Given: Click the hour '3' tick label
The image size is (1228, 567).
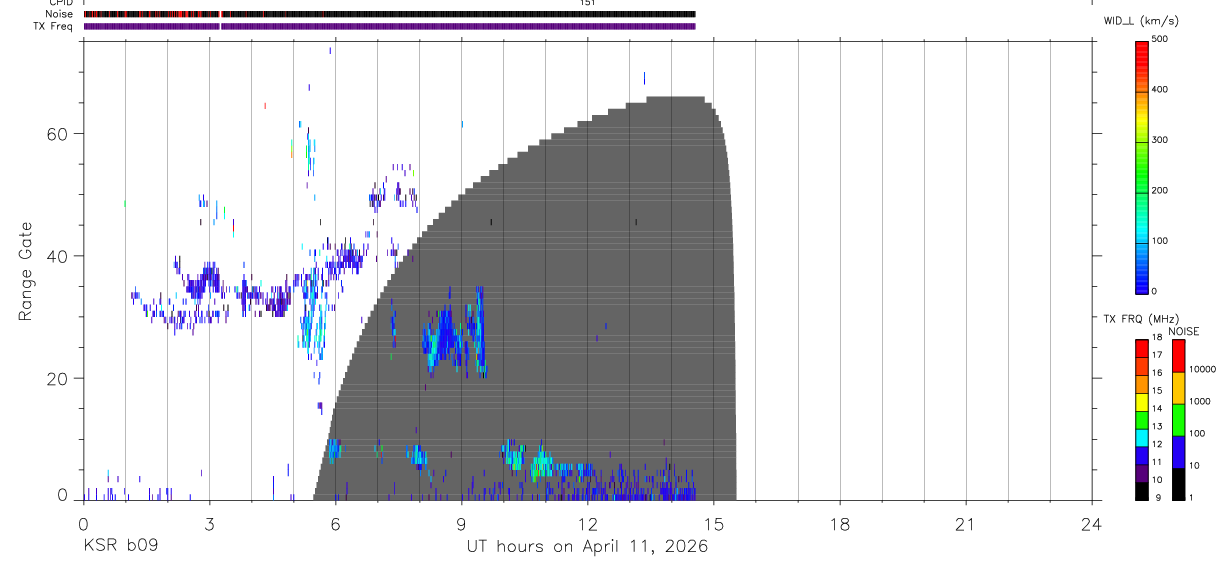Looking at the screenshot, I should coord(209,524).
